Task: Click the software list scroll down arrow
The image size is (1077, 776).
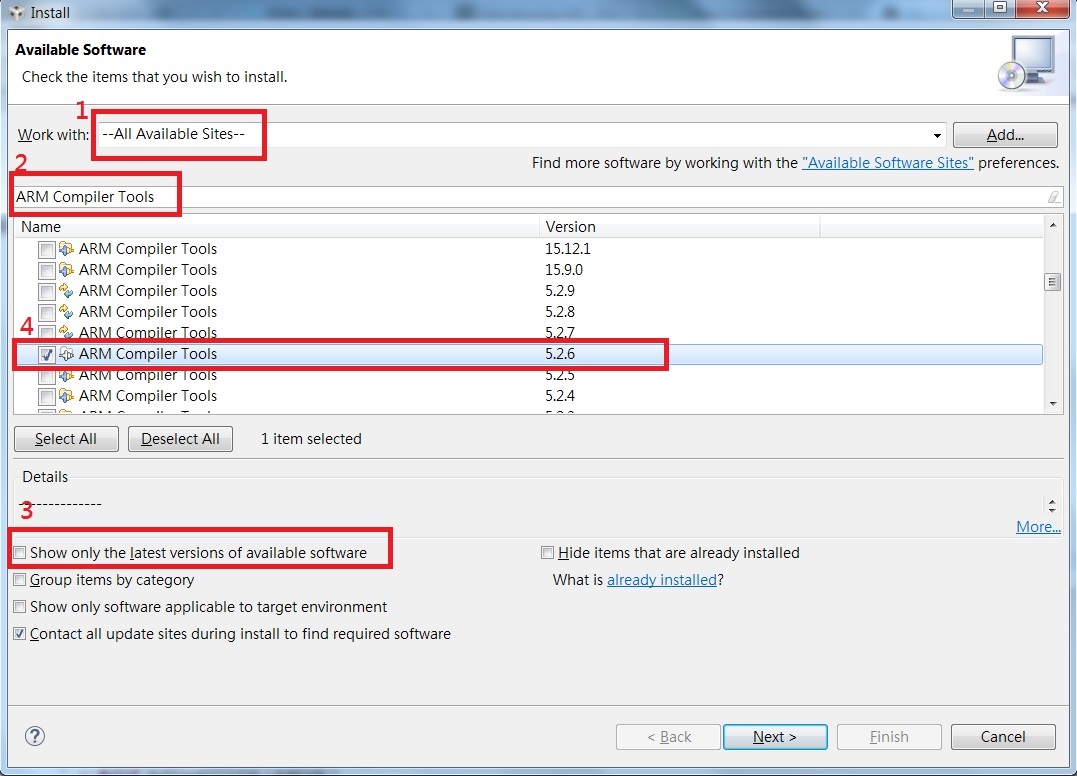Action: pyautogui.click(x=1052, y=404)
